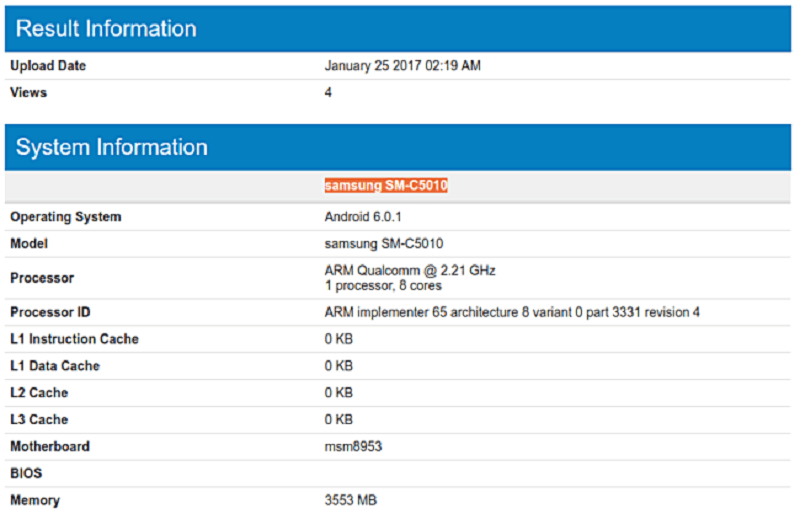Select the L1 Instruction Cache label
The image size is (800, 530).
[x=75, y=339]
